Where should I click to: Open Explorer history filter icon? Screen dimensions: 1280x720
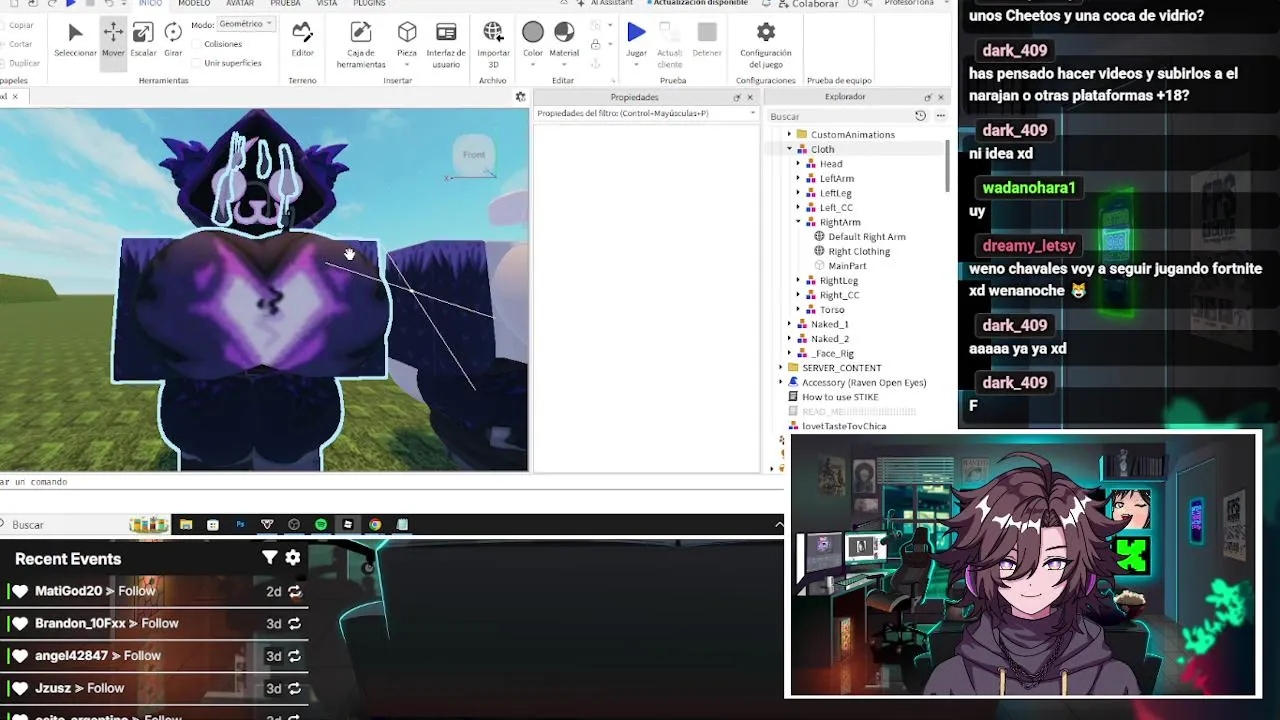(920, 116)
